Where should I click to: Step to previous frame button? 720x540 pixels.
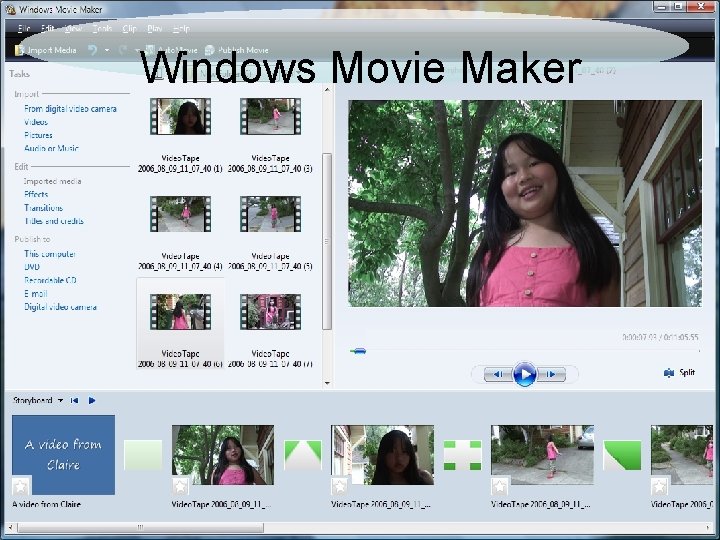(x=497, y=374)
